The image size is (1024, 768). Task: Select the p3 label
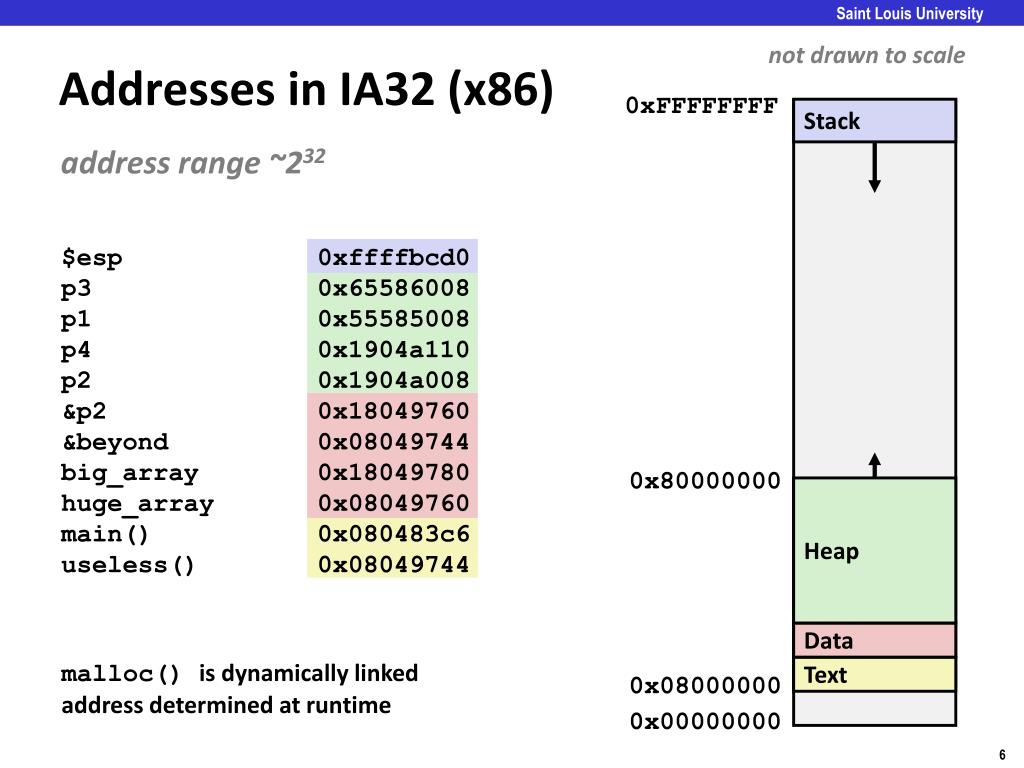pos(76,289)
